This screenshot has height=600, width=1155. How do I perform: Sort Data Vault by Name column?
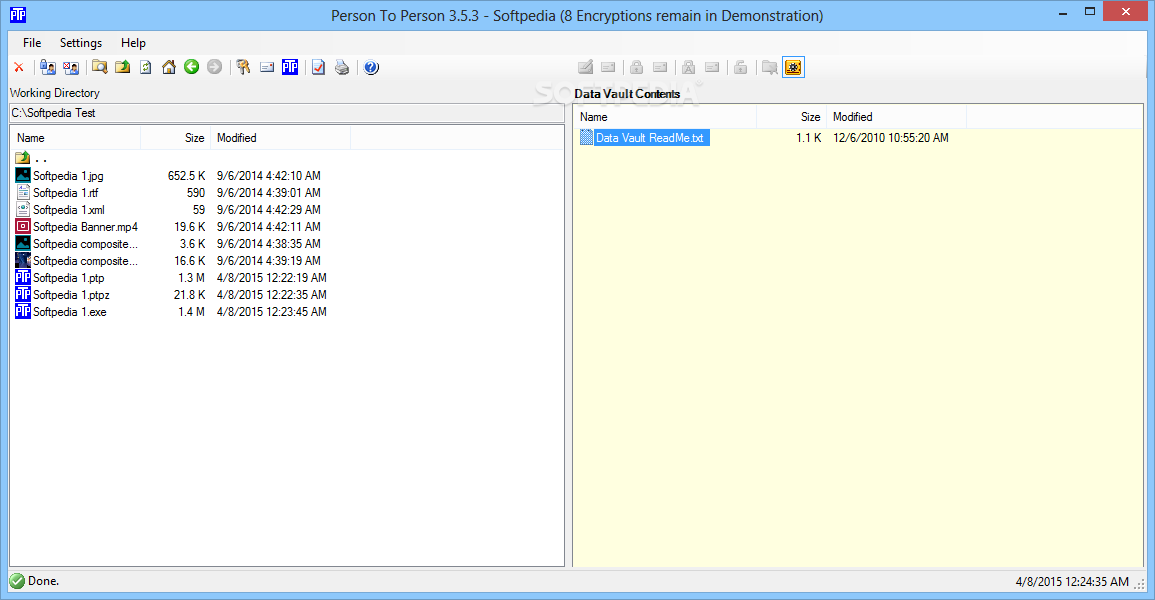point(665,117)
